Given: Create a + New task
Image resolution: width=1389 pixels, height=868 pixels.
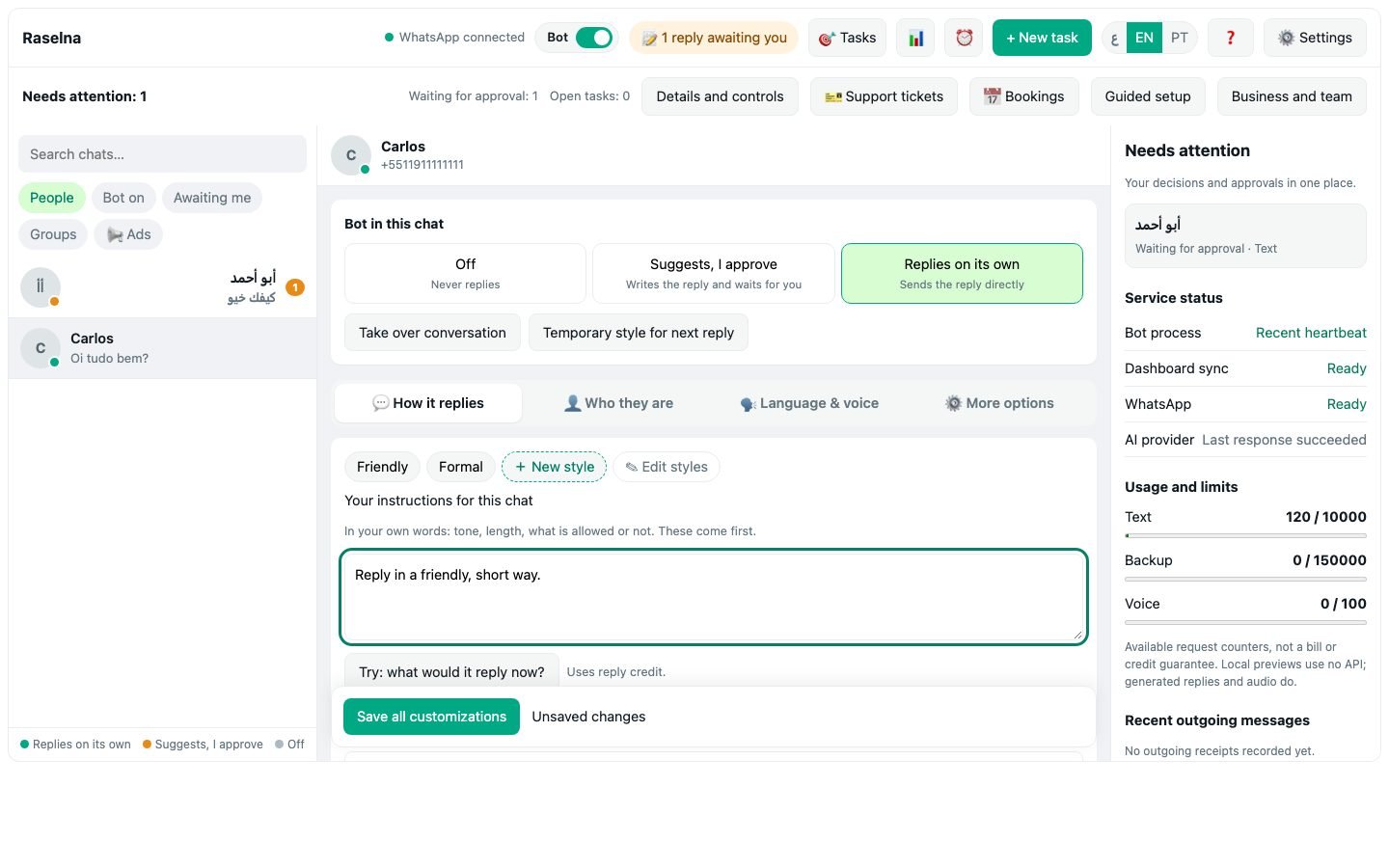Looking at the screenshot, I should pyautogui.click(x=1042, y=38).
